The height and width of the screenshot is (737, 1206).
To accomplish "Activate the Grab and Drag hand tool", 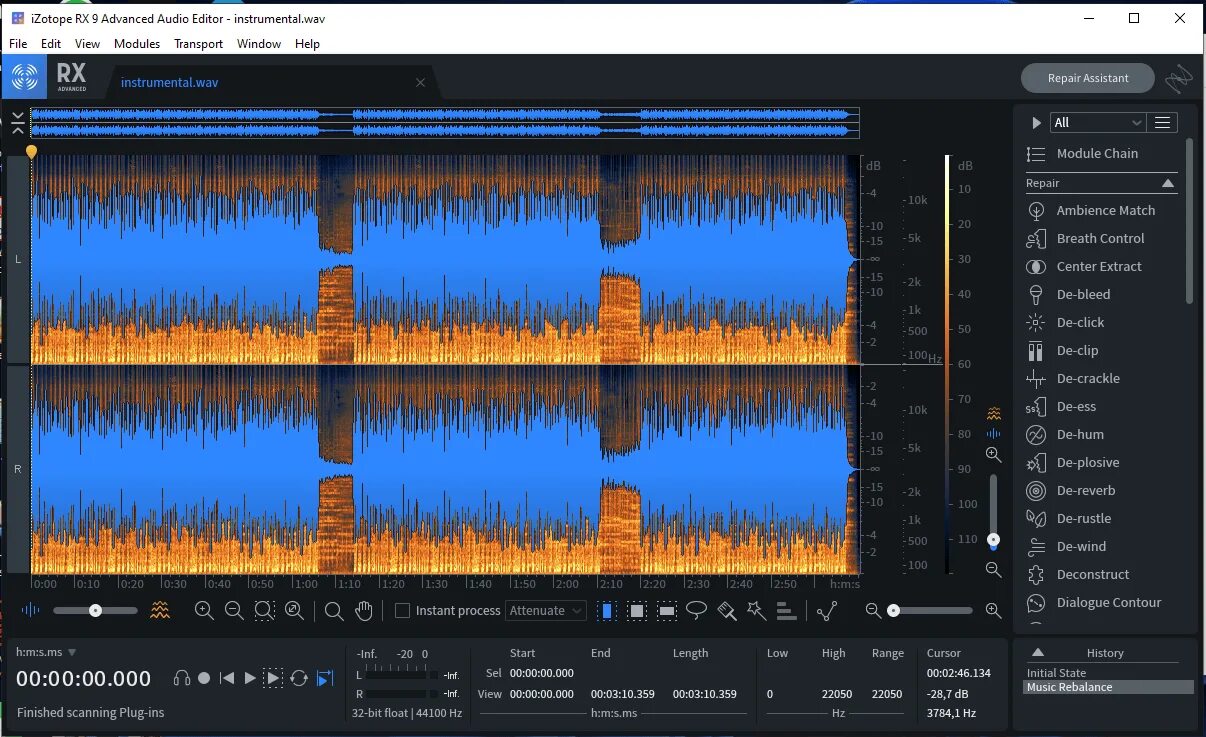I will coord(364,610).
